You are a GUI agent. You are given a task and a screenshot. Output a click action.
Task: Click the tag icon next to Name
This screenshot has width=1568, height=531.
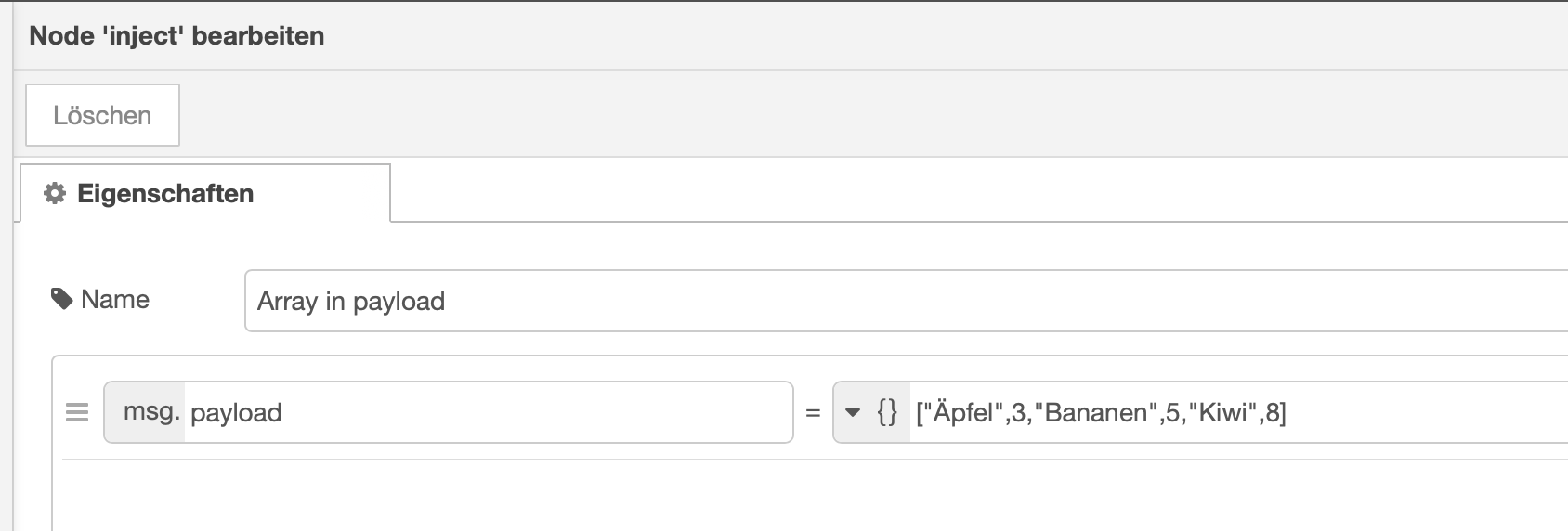pyautogui.click(x=61, y=299)
